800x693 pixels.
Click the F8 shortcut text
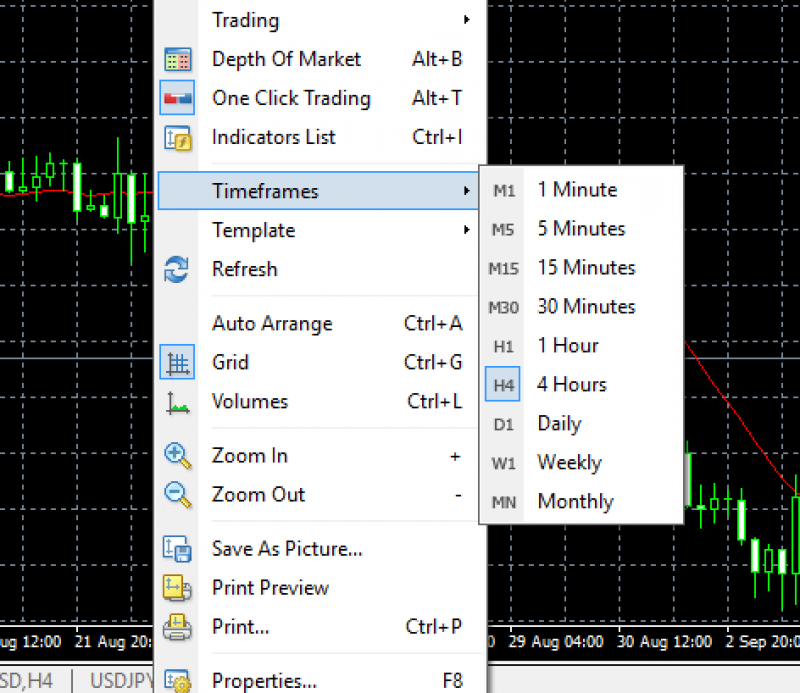(452, 681)
